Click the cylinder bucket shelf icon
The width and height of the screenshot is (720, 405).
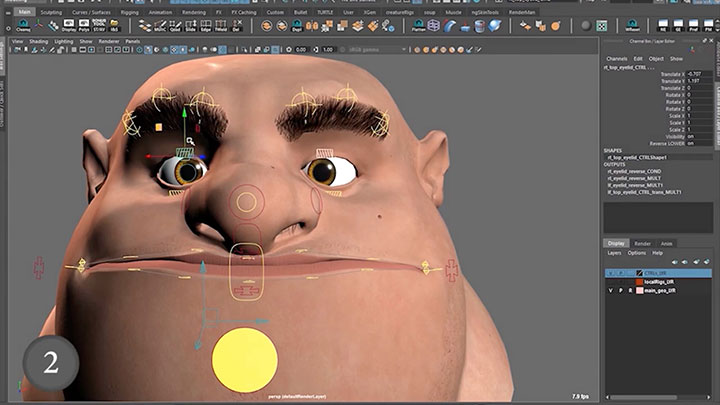tap(479, 26)
